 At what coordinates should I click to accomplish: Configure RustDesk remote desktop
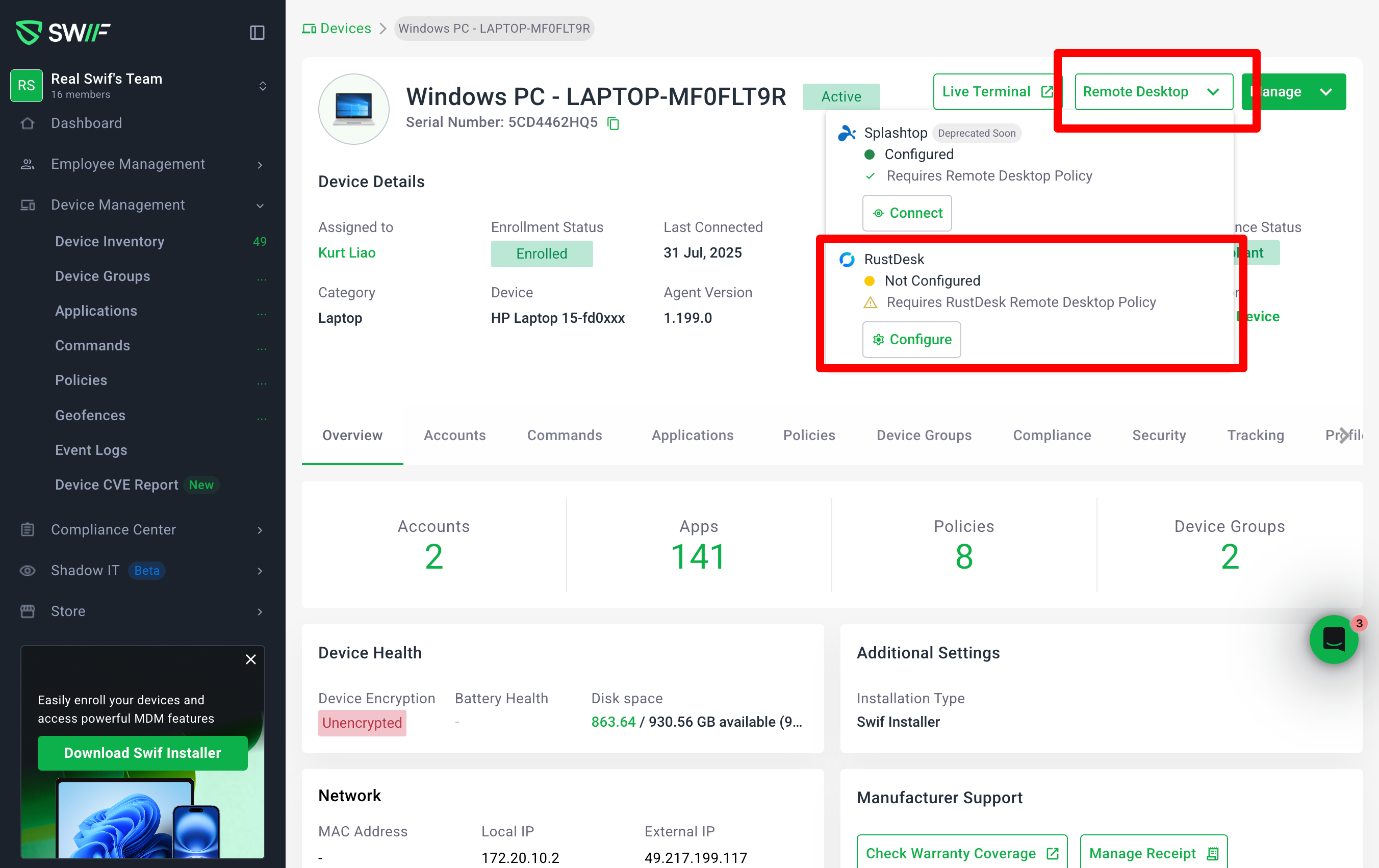tap(911, 340)
